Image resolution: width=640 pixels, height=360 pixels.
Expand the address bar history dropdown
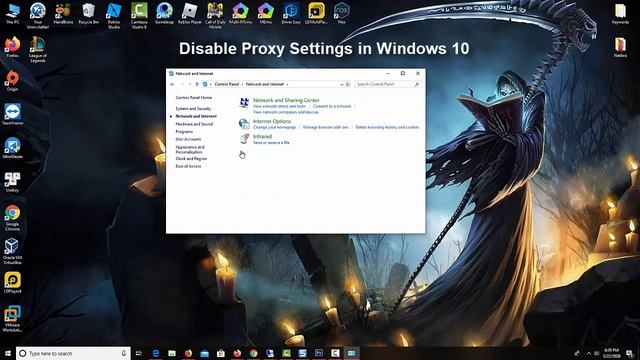coord(342,84)
